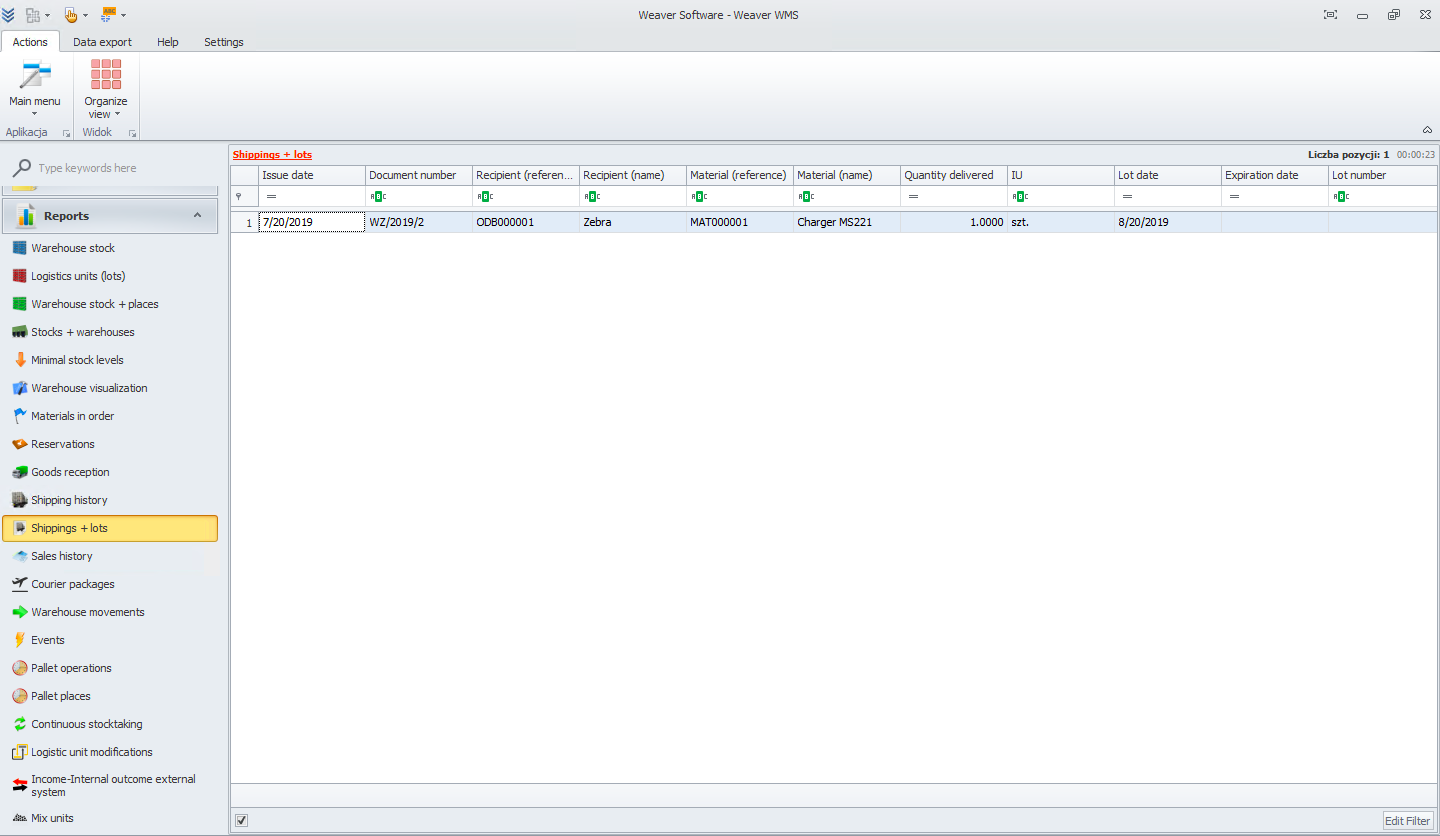The width and height of the screenshot is (1440, 836).
Task: Open the Aplikacja group dialog launcher
Action: (x=66, y=133)
